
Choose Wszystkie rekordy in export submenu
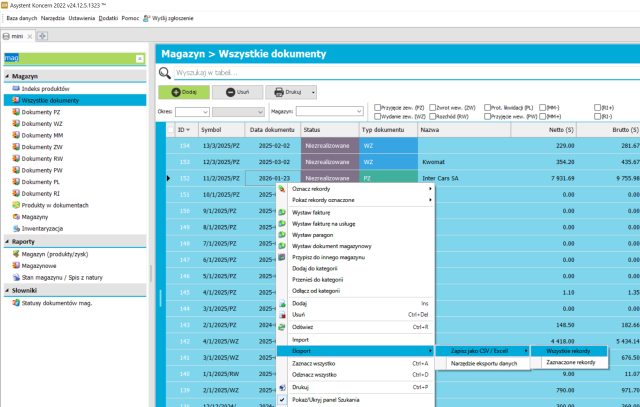[569, 351]
